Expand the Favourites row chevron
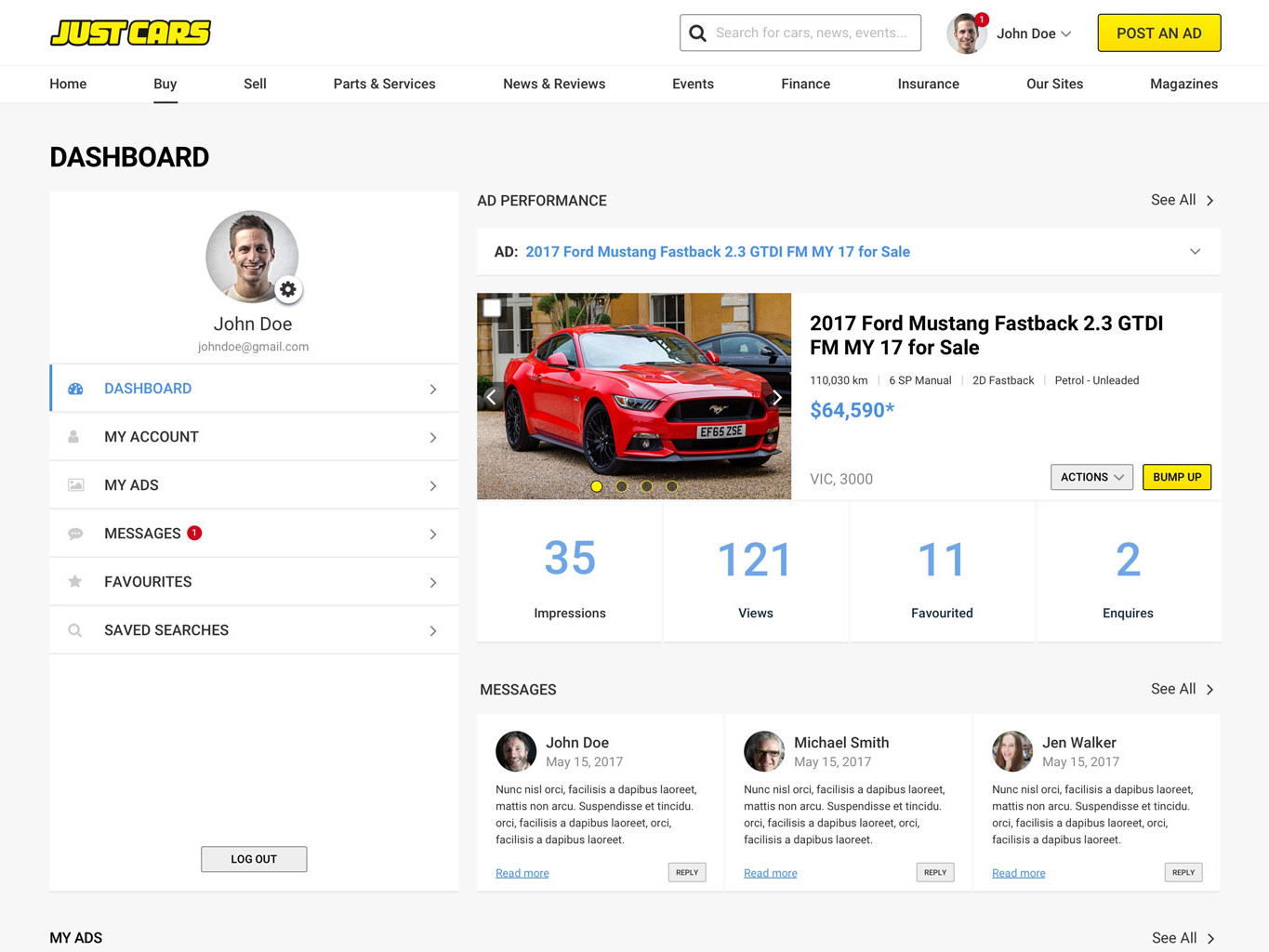This screenshot has height=952, width=1269. (433, 583)
